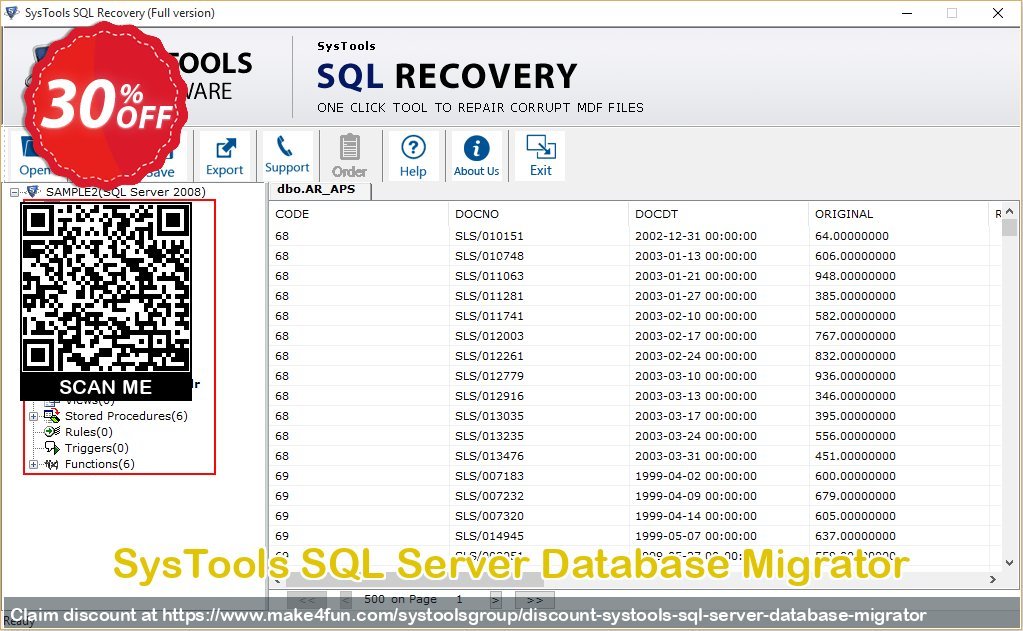Click the vertical scrollbar thumb
The image size is (1023, 631).
point(1009,228)
